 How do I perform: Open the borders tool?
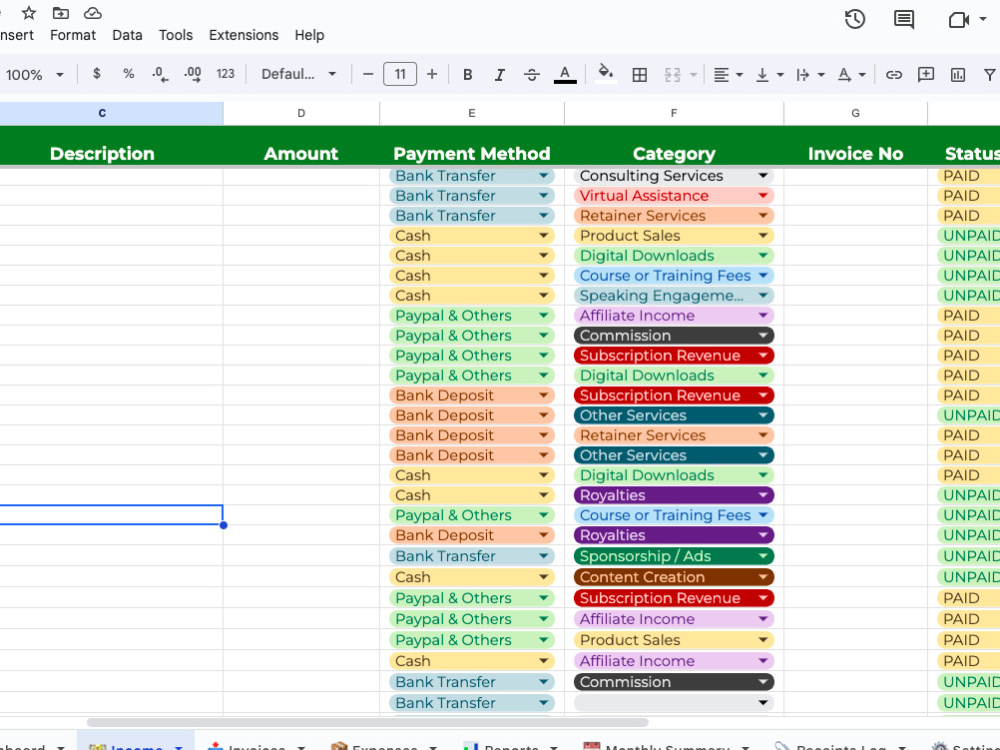(x=639, y=75)
